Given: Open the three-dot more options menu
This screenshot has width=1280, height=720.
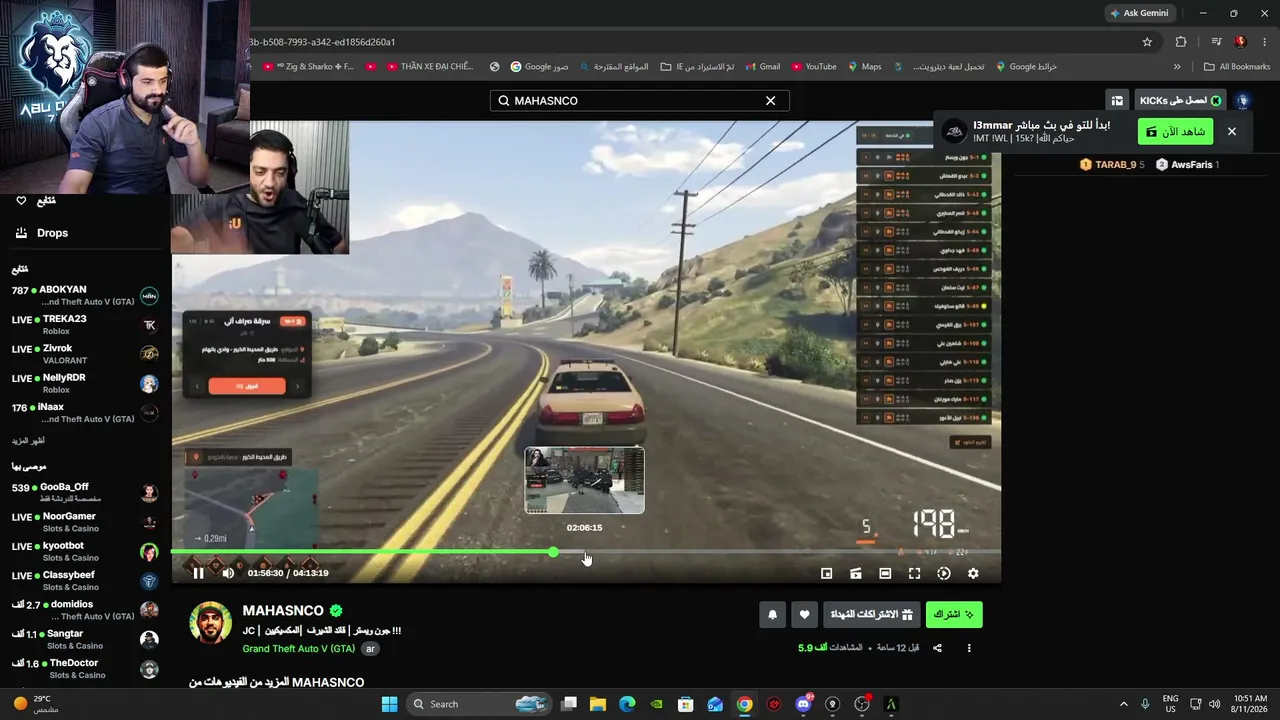Looking at the screenshot, I should (969, 648).
